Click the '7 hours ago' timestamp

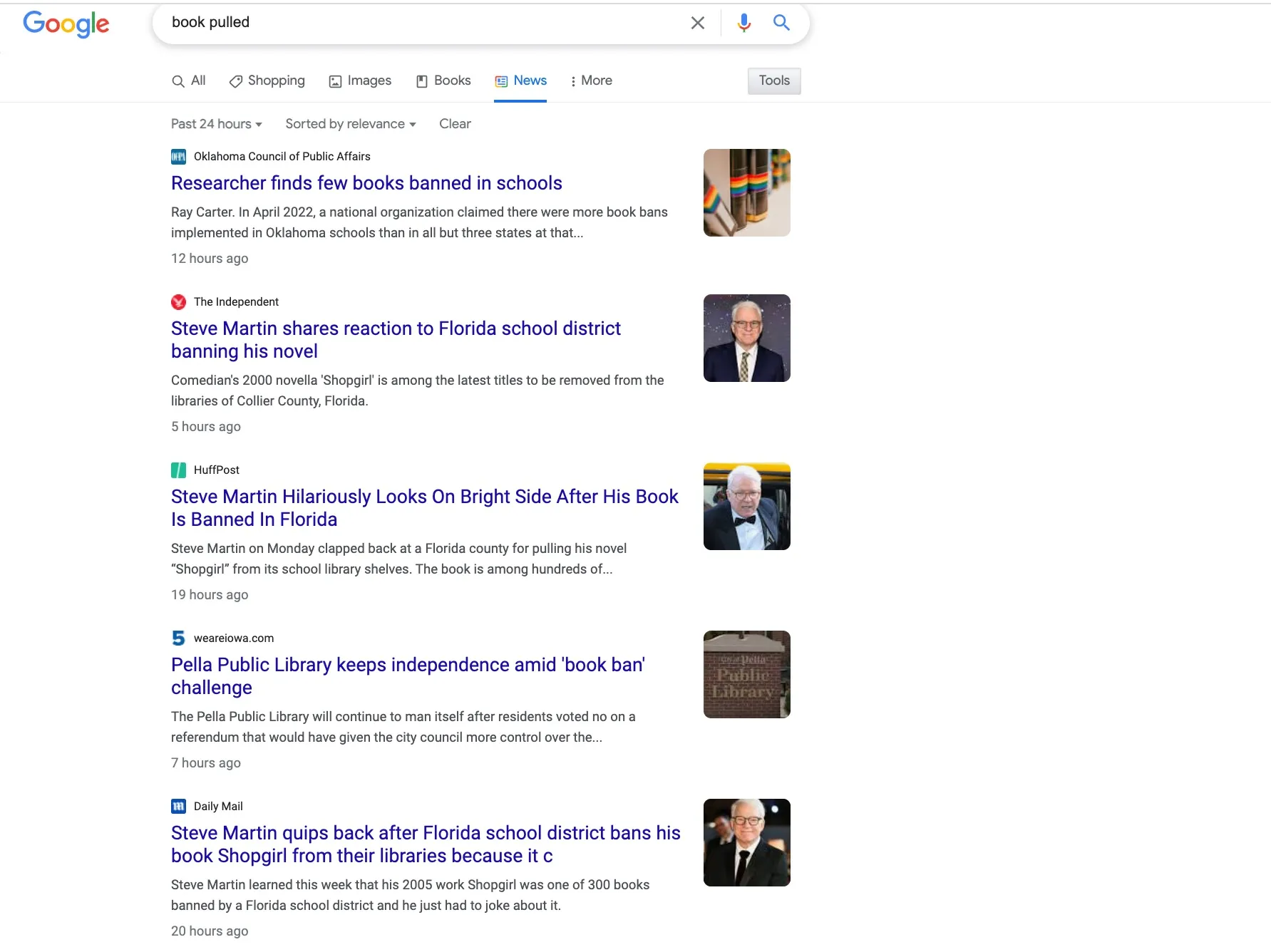206,762
